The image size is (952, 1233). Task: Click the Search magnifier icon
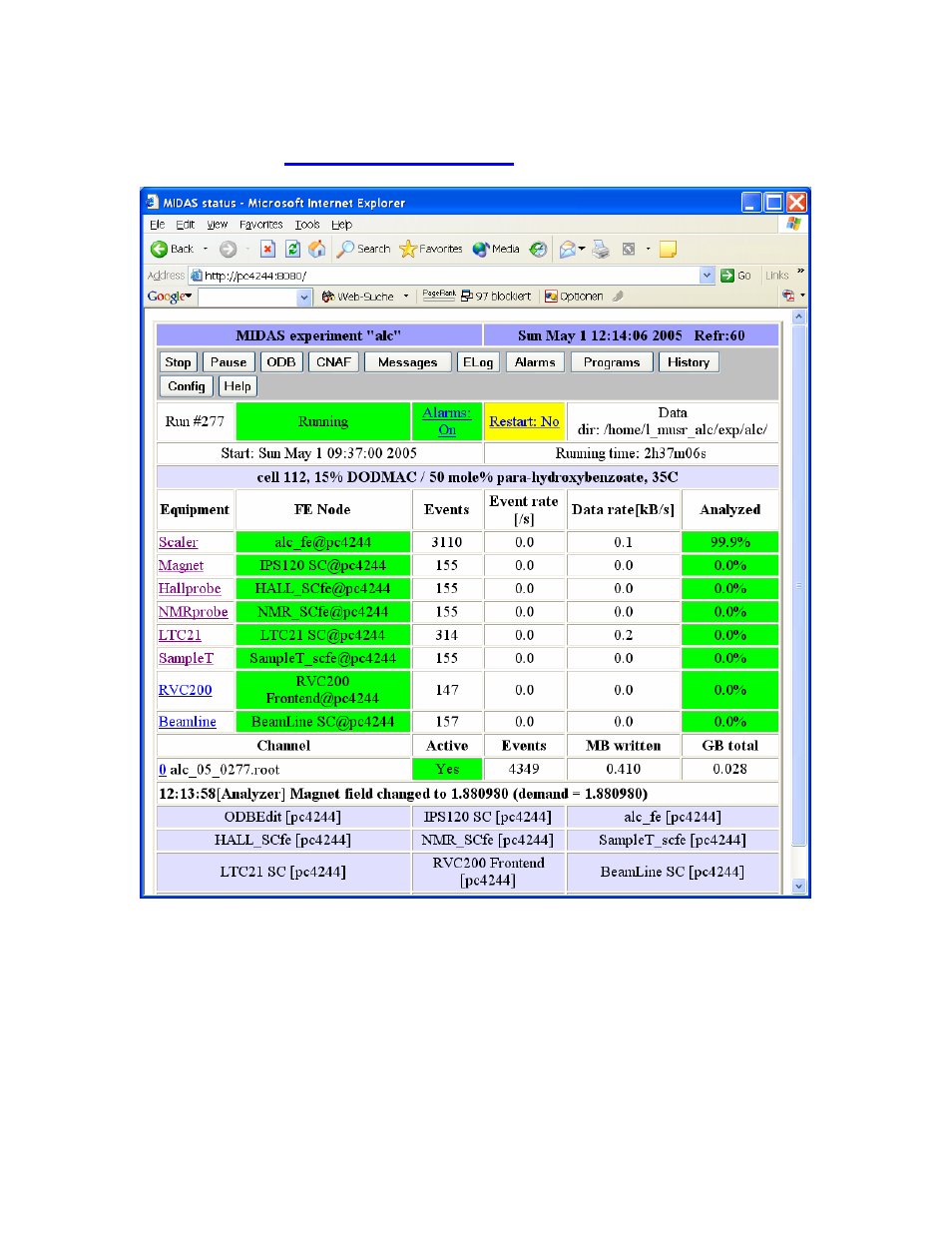coord(345,250)
